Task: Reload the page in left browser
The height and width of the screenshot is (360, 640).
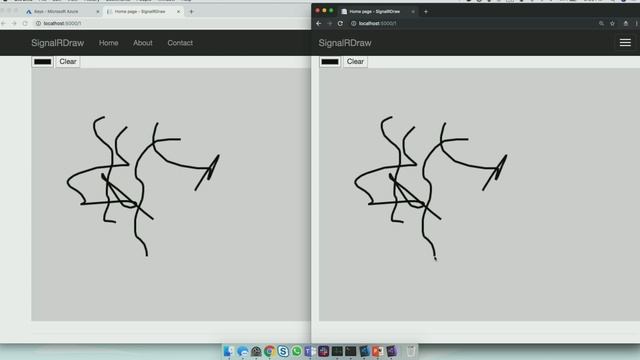Action: point(25,24)
